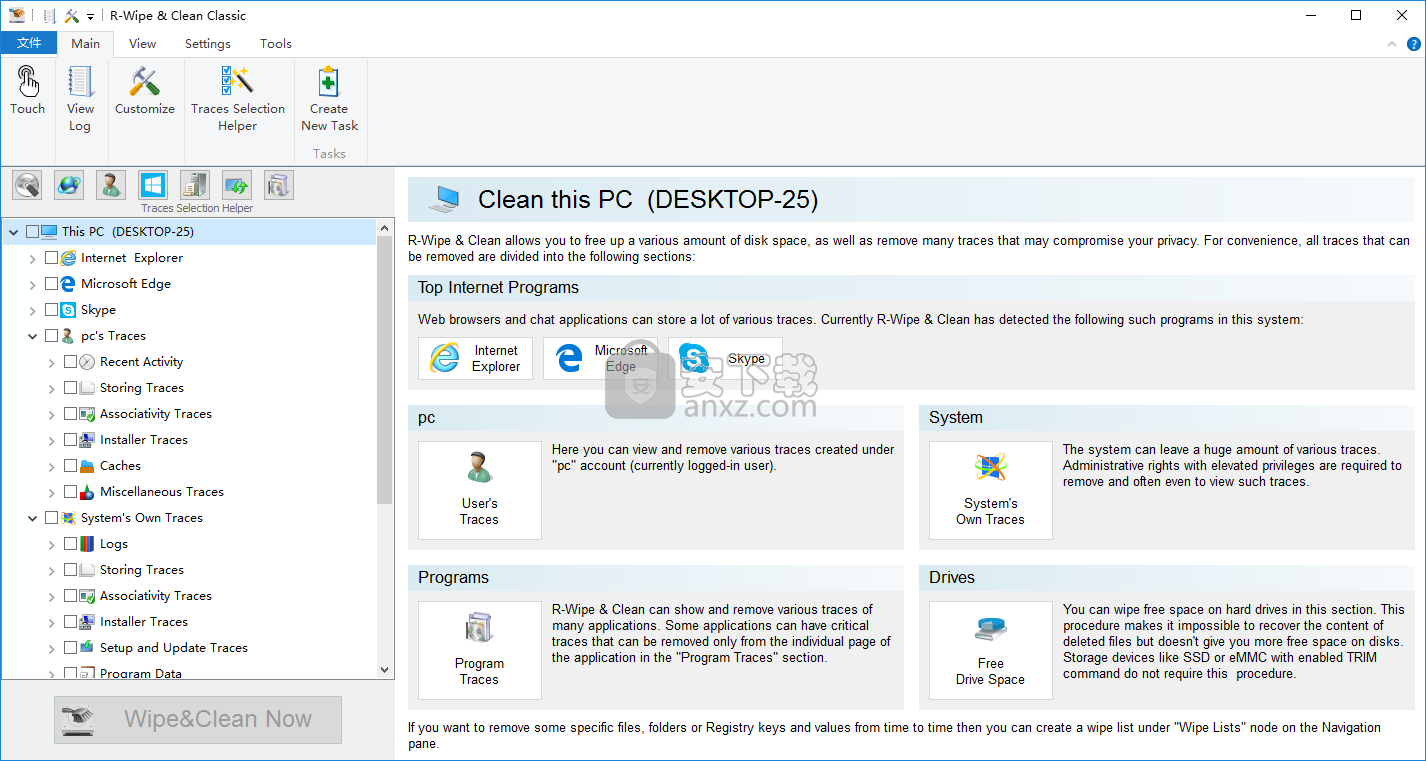Open the Skype program tile
This screenshot has height=761, width=1426.
[x=725, y=358]
